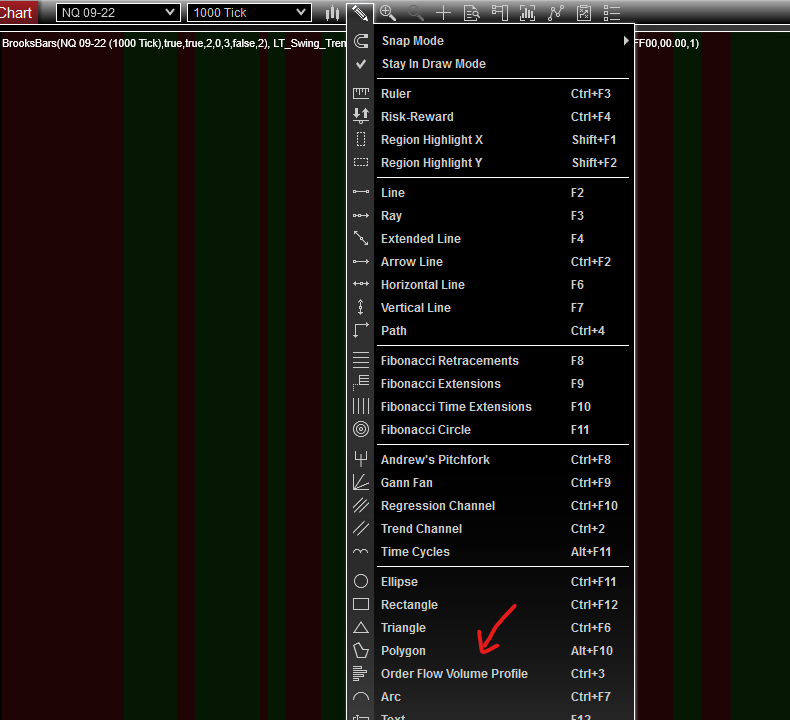Open the 1000 Tick interval dropdown
This screenshot has width=790, height=720.
249,13
